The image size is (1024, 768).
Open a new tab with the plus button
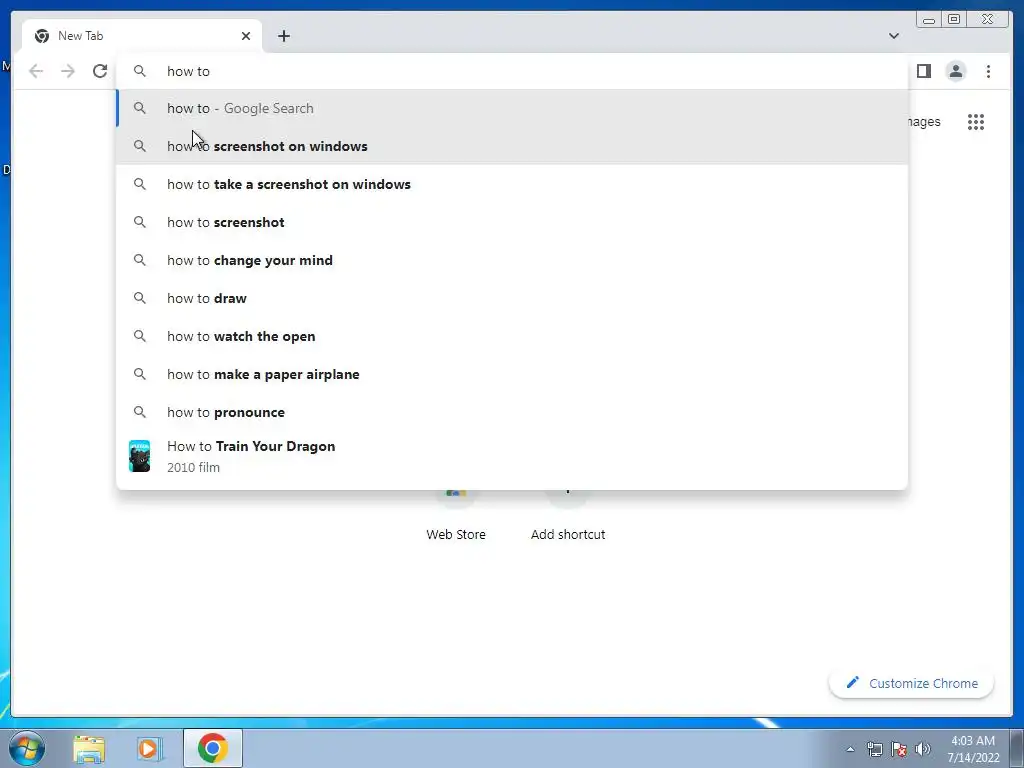coord(283,36)
